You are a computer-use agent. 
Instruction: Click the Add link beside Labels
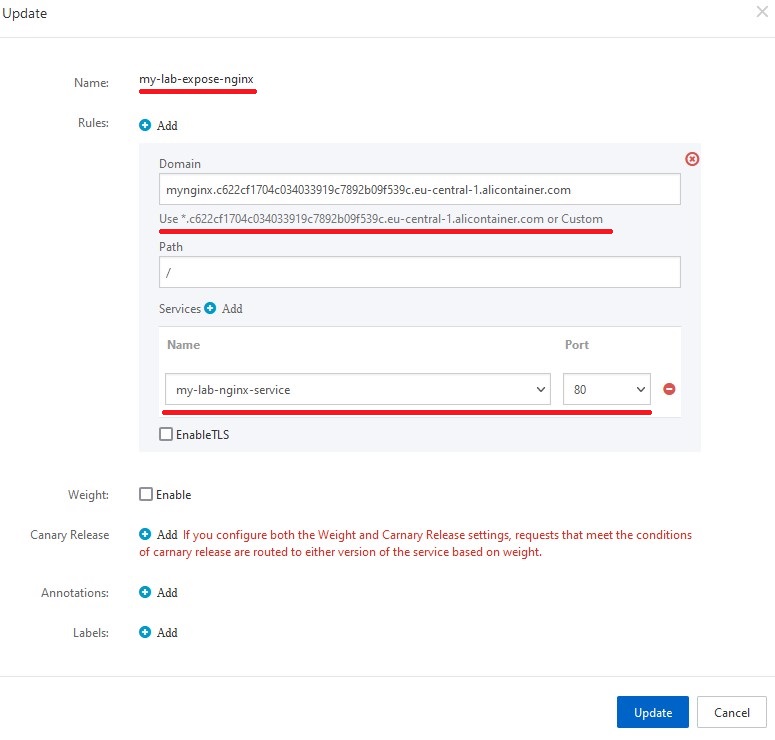tap(167, 633)
